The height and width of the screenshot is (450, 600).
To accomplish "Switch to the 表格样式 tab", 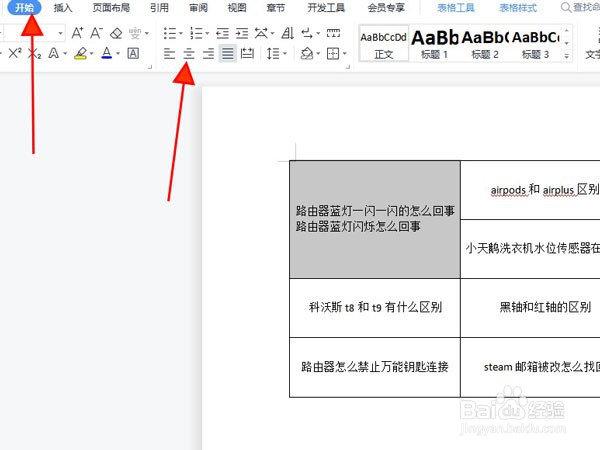I will click(x=518, y=8).
